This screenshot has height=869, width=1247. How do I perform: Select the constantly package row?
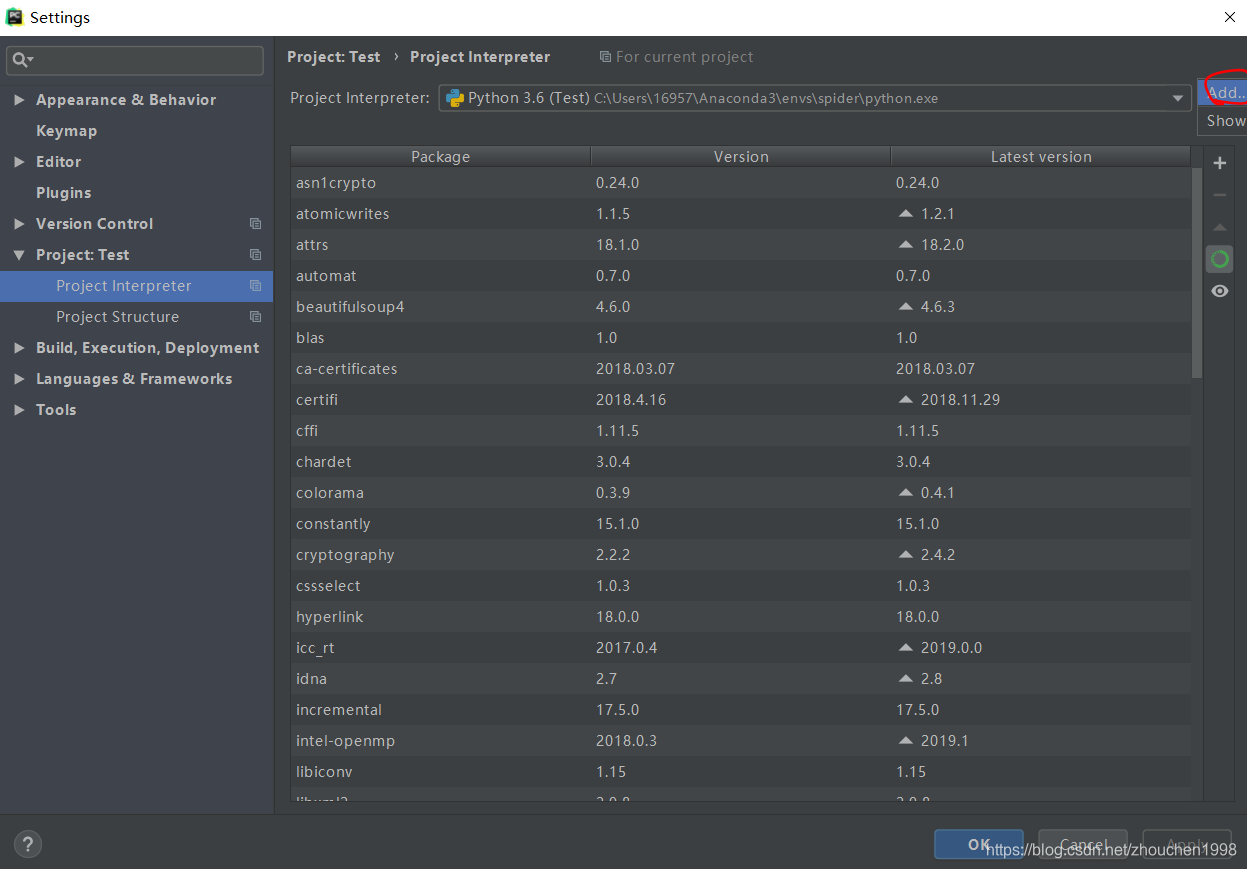pyautogui.click(x=740, y=524)
